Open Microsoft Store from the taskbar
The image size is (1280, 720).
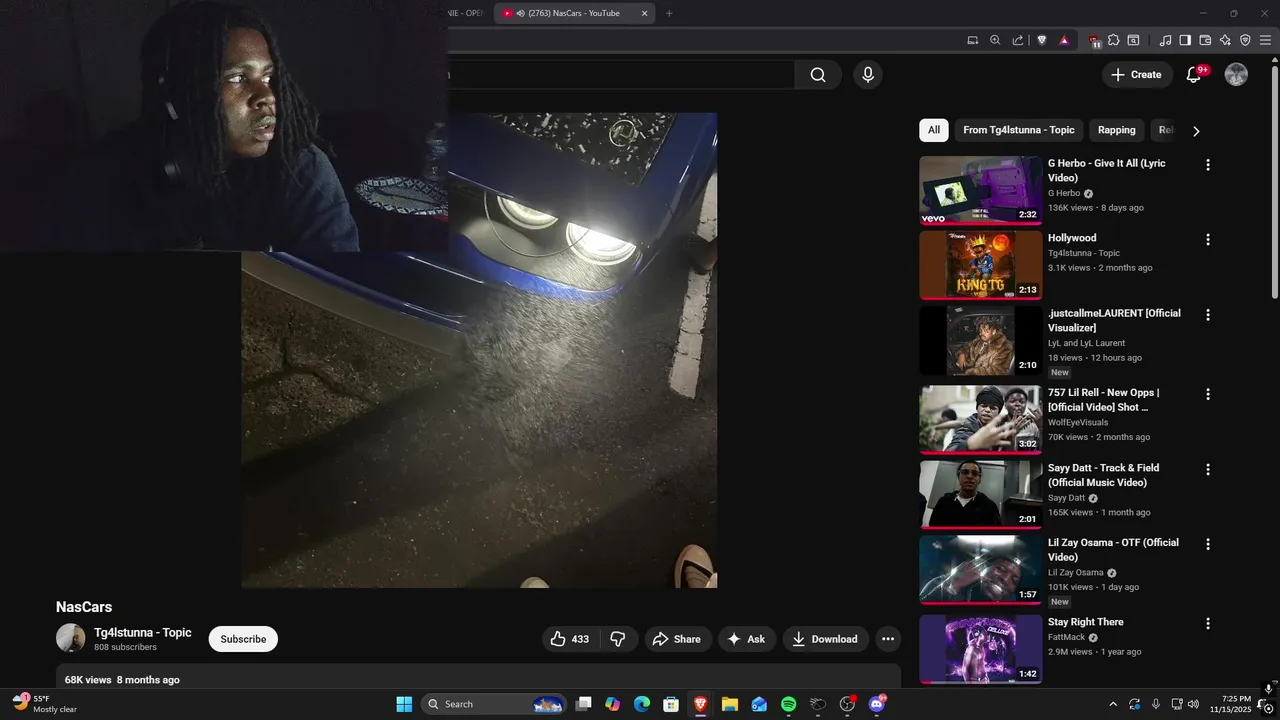point(672,704)
